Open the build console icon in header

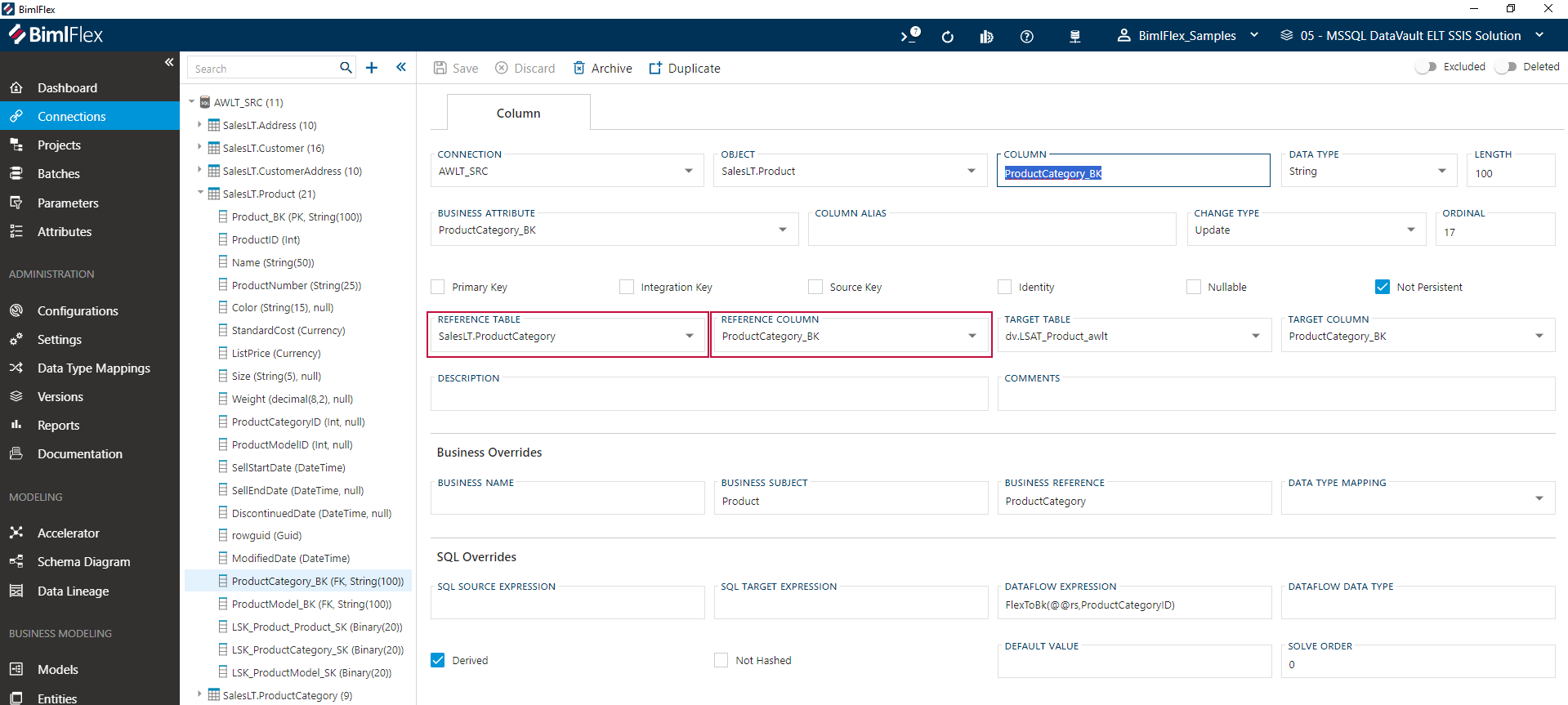tap(909, 35)
